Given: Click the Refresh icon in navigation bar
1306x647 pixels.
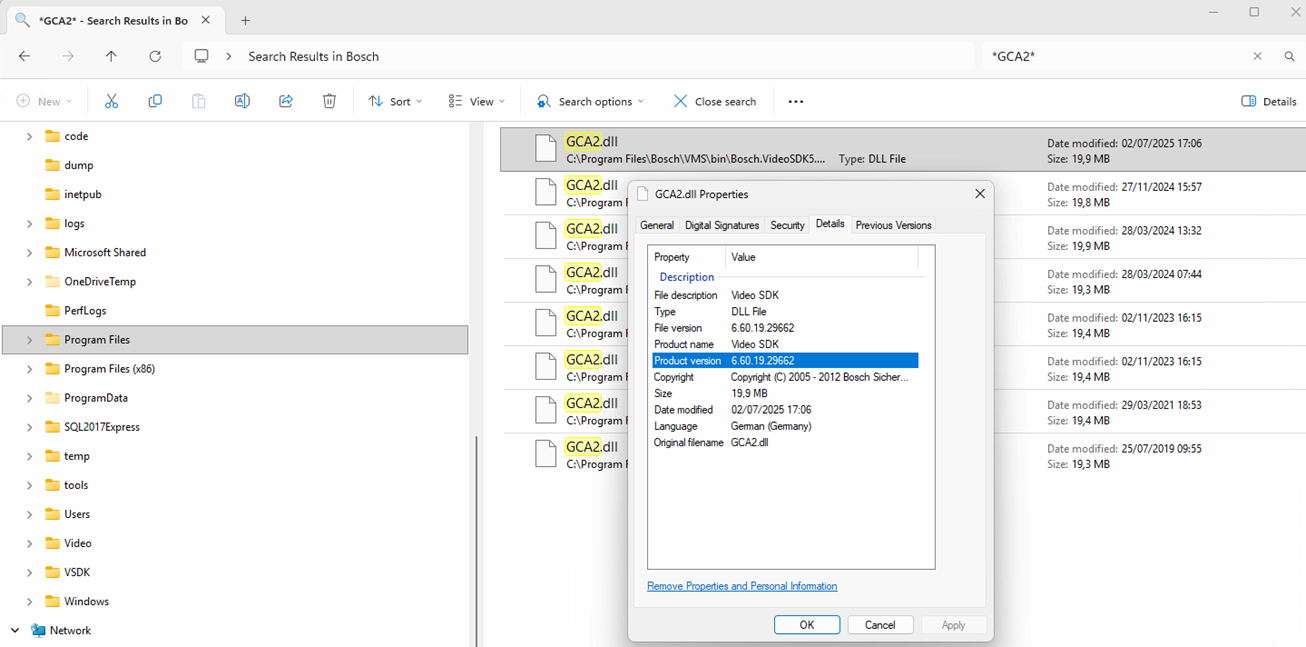Looking at the screenshot, I should coord(155,56).
